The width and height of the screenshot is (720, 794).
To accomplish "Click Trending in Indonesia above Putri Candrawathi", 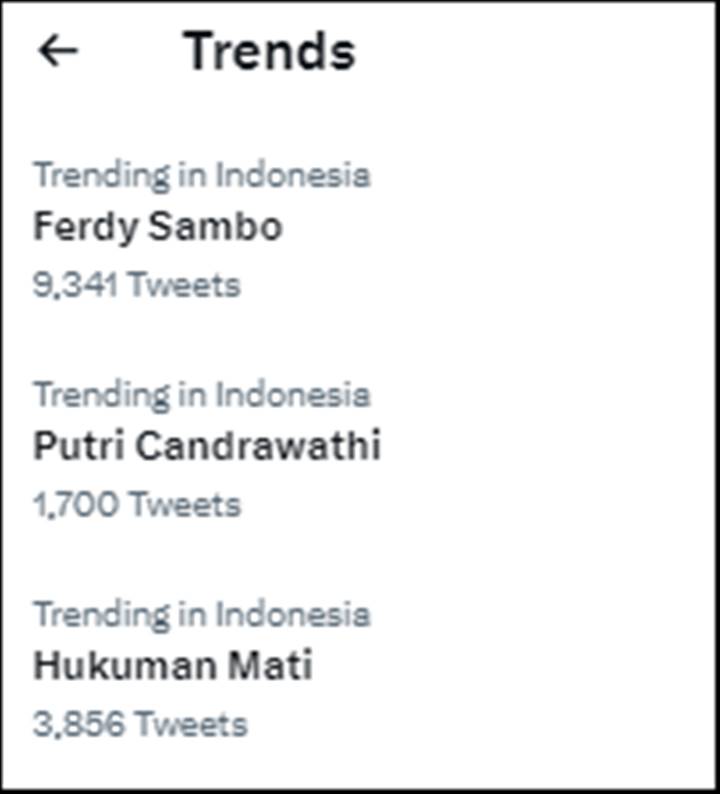I will pos(202,395).
